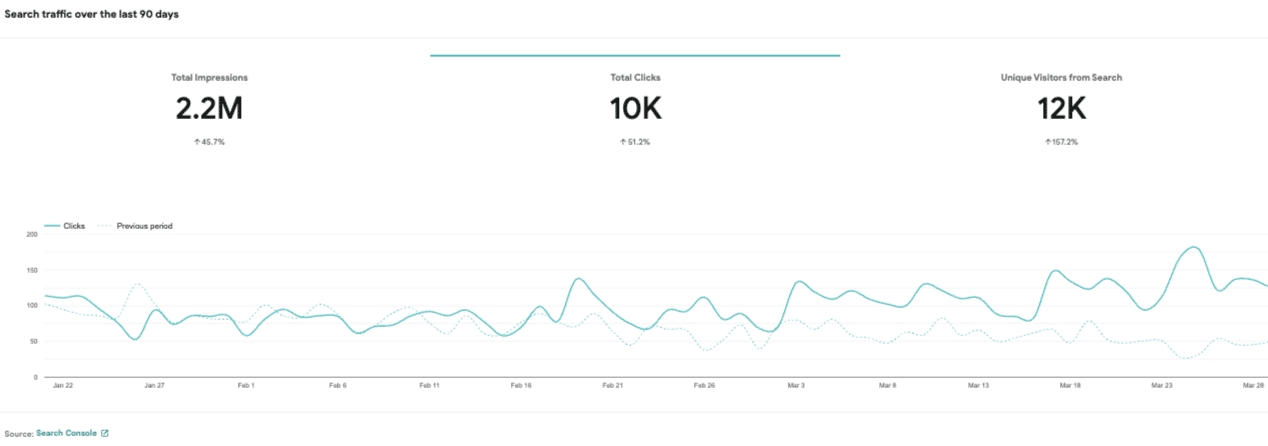Viewport: 1268px width, 446px height.
Task: Click the 2.2M impressions value
Action: click(x=209, y=109)
